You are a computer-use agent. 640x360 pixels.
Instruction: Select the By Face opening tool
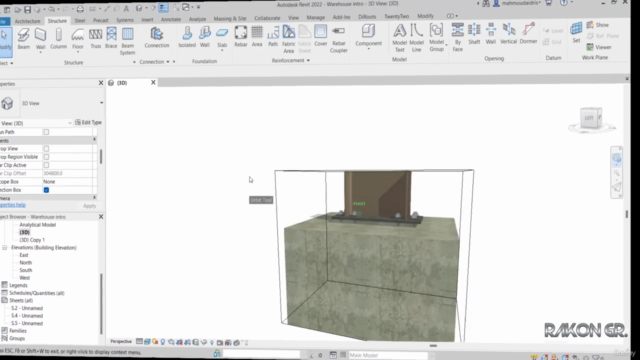[458, 38]
